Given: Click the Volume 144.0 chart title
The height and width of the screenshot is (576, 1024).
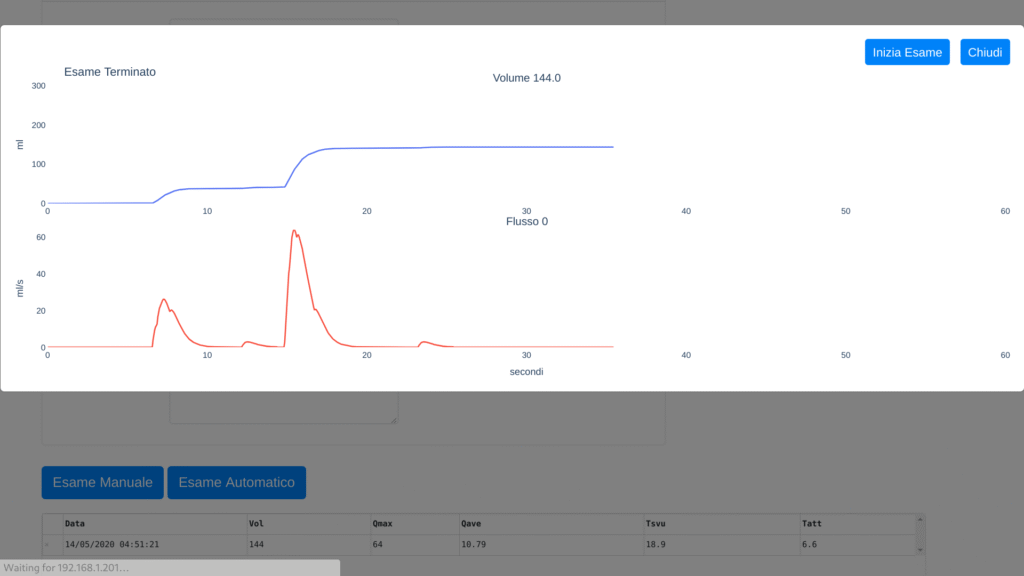Looking at the screenshot, I should pyautogui.click(x=526, y=77).
